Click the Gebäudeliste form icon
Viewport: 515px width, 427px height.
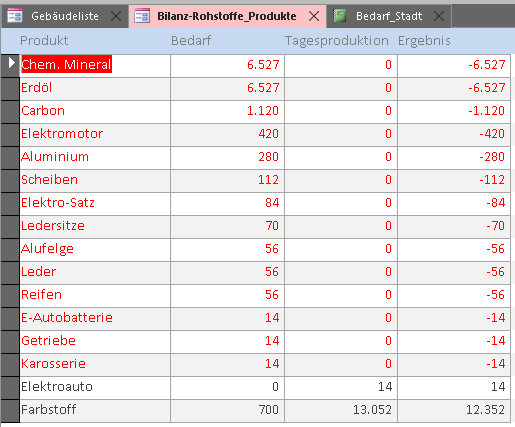point(15,16)
